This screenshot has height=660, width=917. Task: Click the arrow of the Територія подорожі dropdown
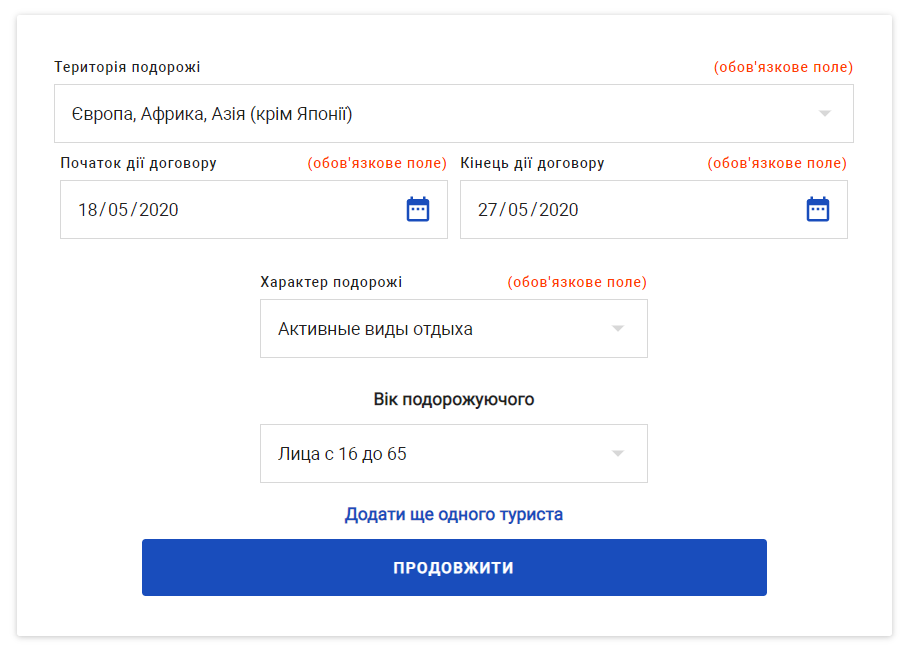[825, 114]
